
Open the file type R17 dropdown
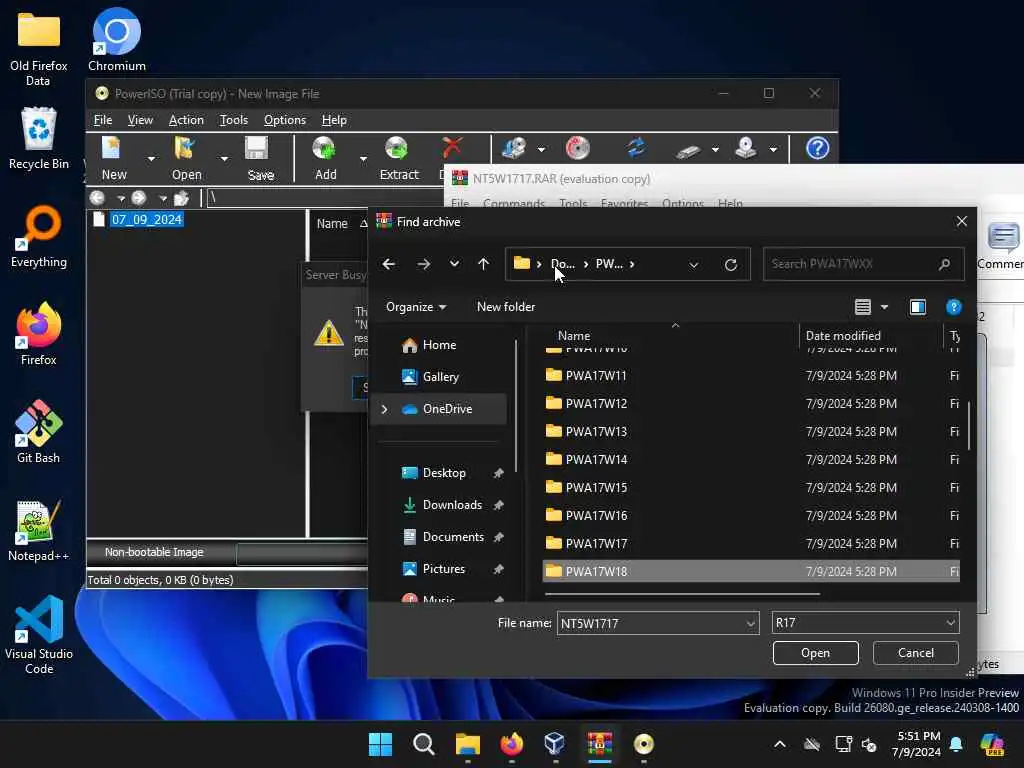950,623
